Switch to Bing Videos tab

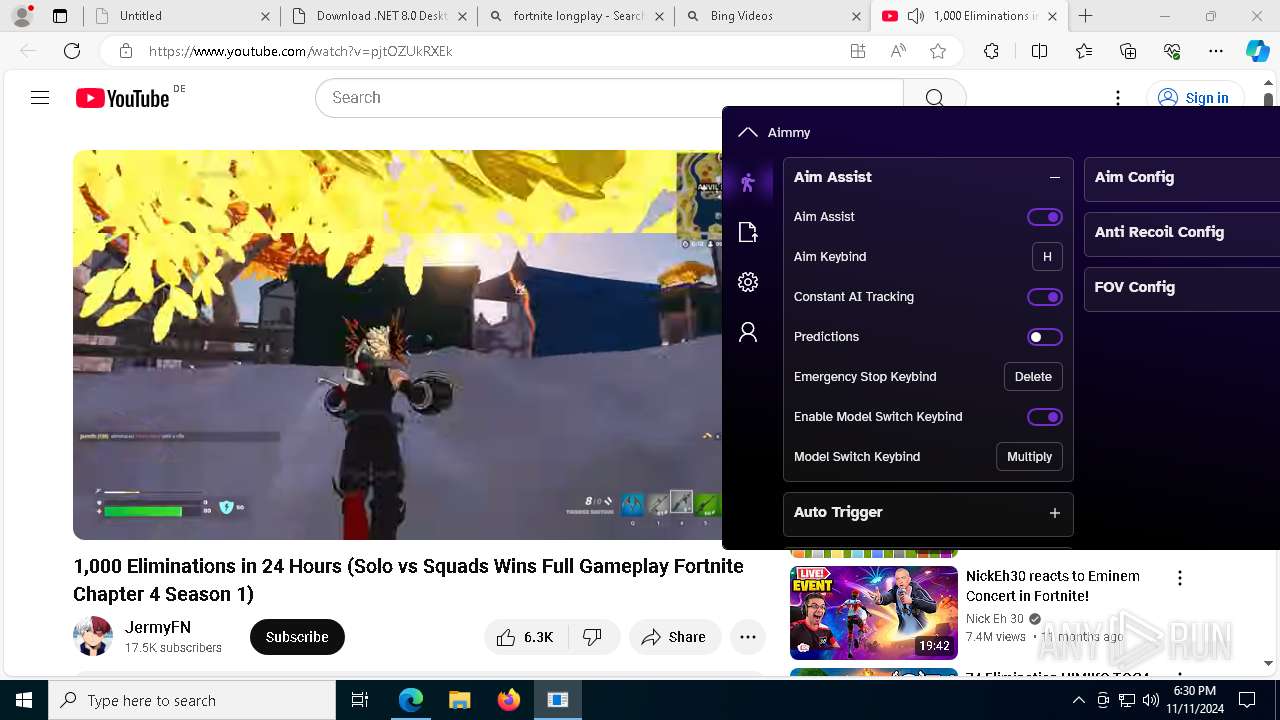pyautogui.click(x=773, y=16)
